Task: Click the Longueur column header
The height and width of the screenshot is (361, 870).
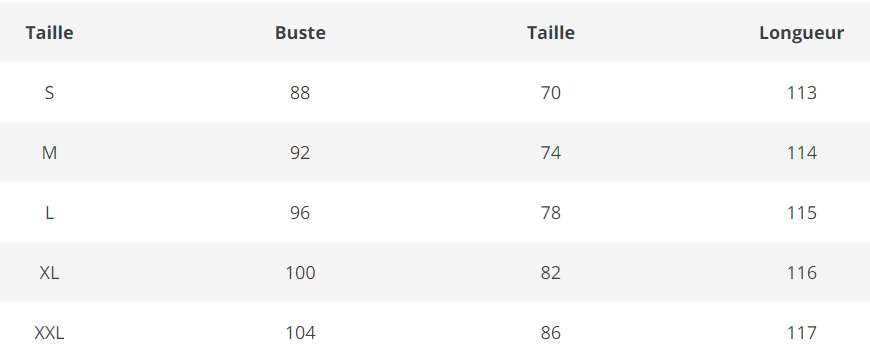Action: click(x=801, y=33)
